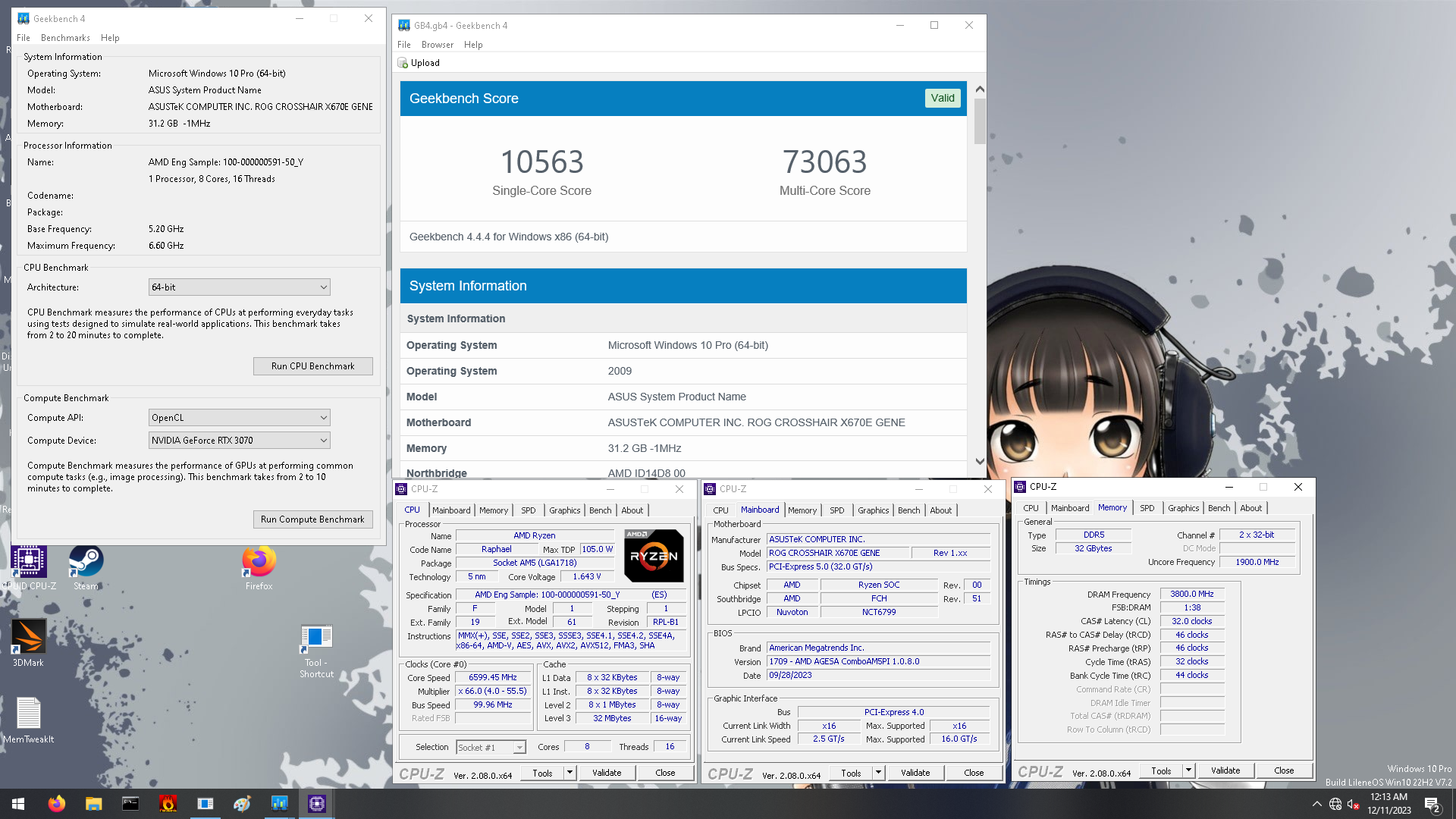Click Run CPU Benchmark button

(313, 366)
